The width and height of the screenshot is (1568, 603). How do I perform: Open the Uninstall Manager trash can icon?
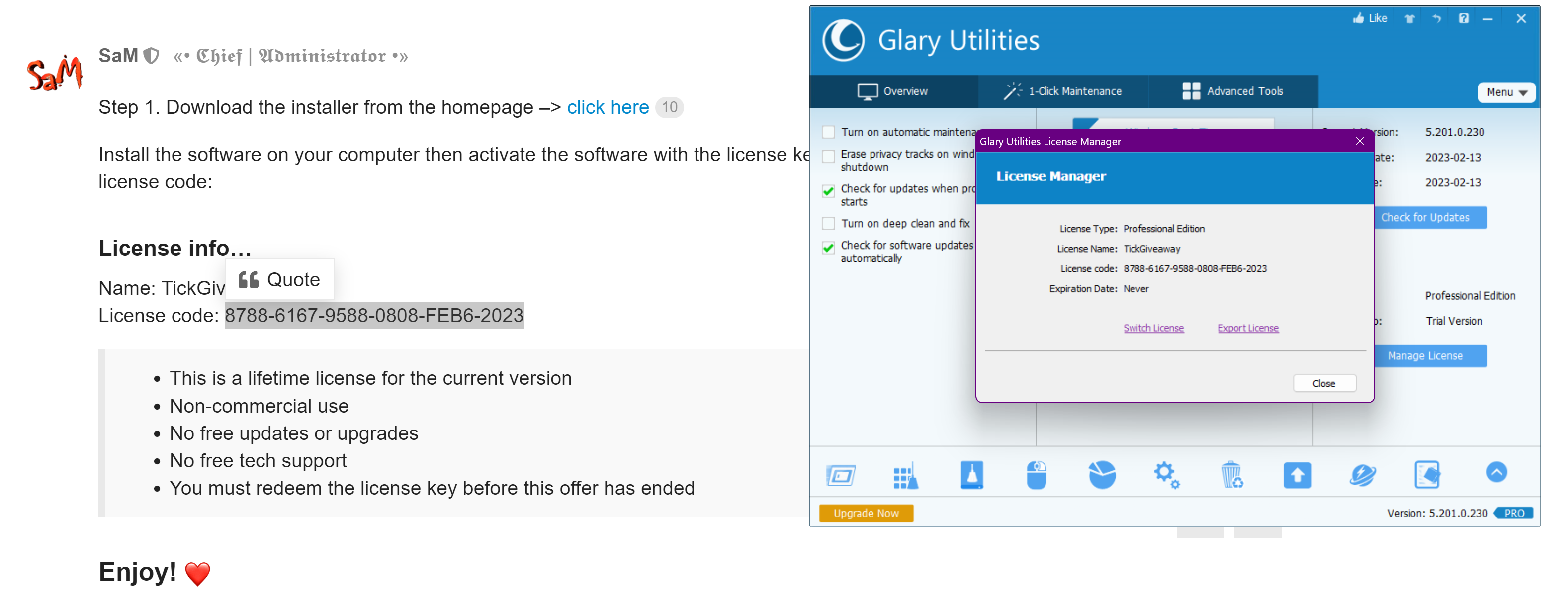coord(1231,475)
